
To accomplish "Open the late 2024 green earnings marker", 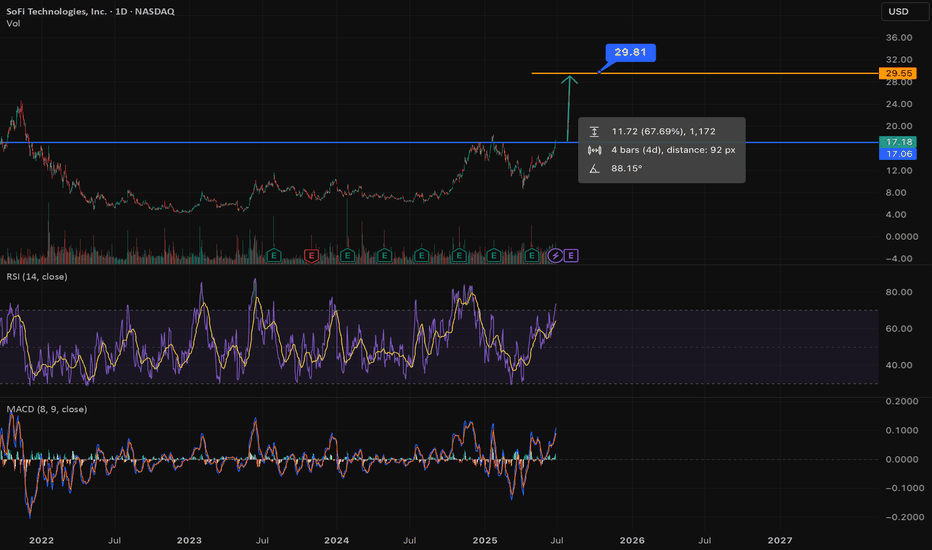I will tap(458, 256).
